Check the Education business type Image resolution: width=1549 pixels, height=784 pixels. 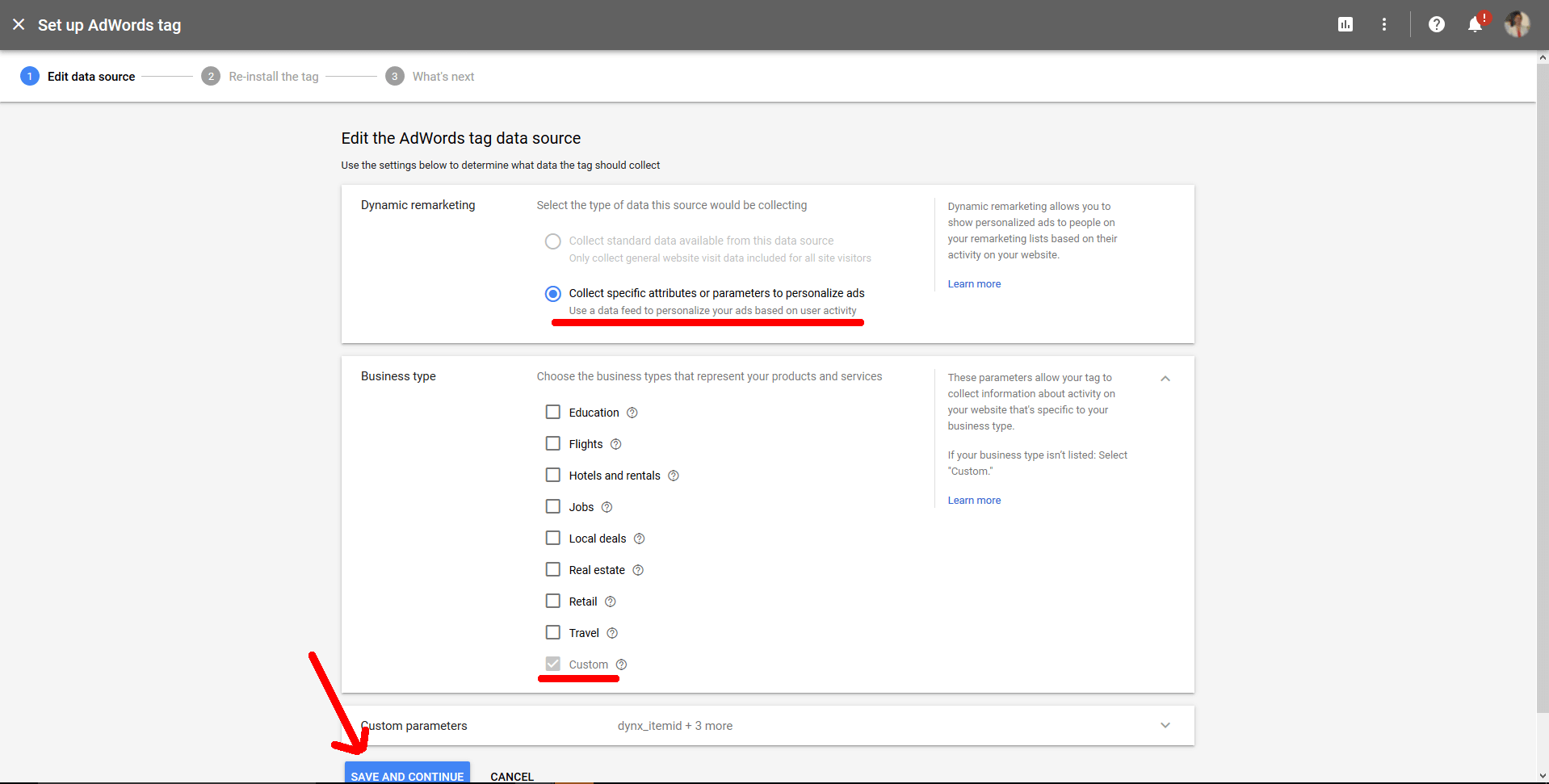pyautogui.click(x=553, y=412)
